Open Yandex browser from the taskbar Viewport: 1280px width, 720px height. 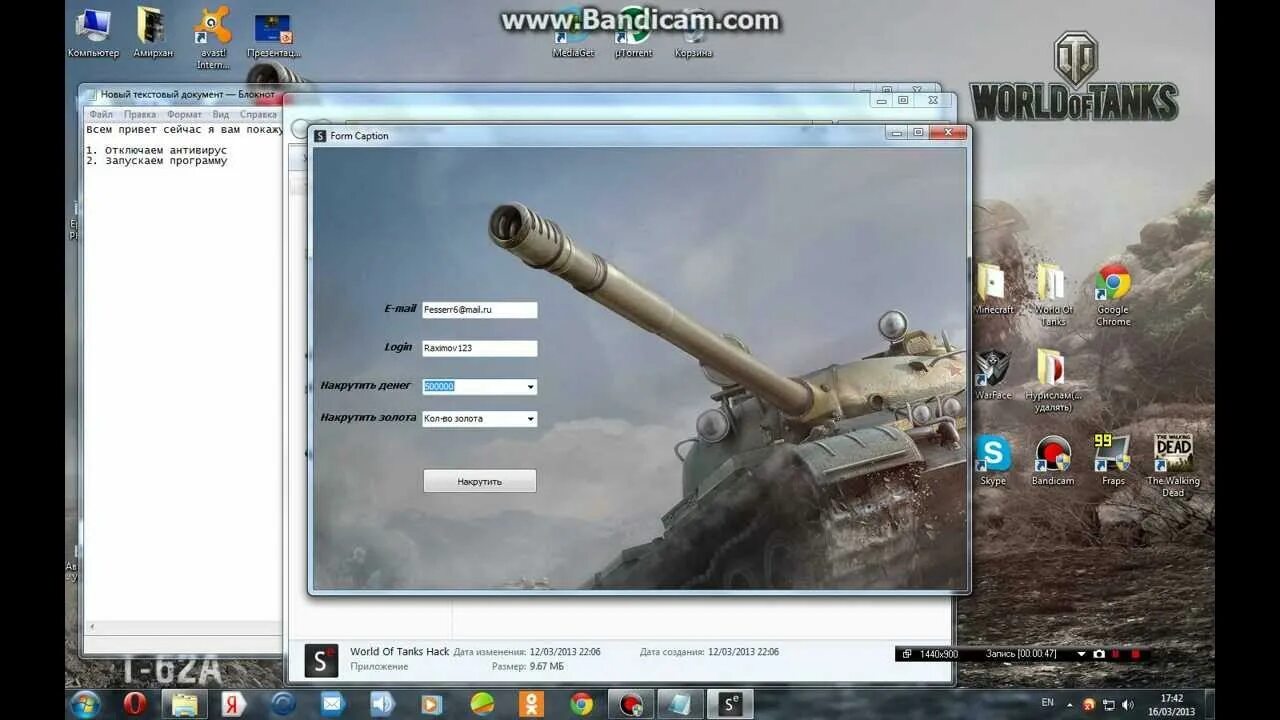pos(234,704)
